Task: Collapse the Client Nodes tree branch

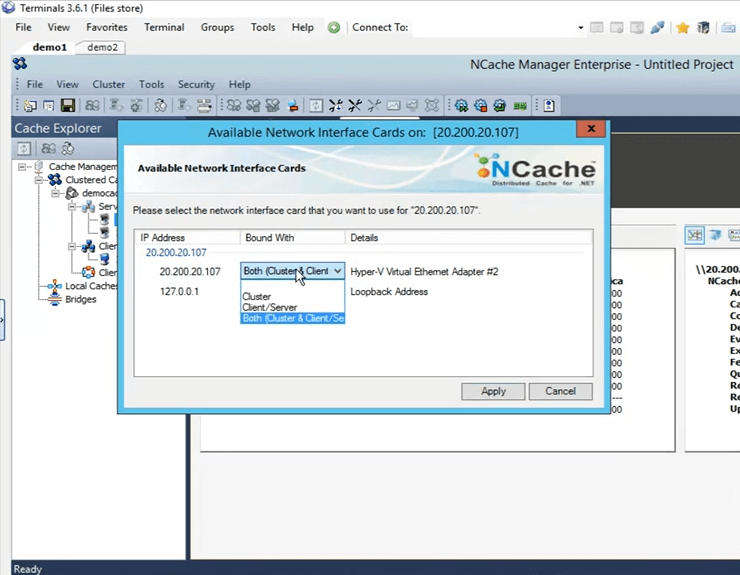Action: [x=72, y=246]
